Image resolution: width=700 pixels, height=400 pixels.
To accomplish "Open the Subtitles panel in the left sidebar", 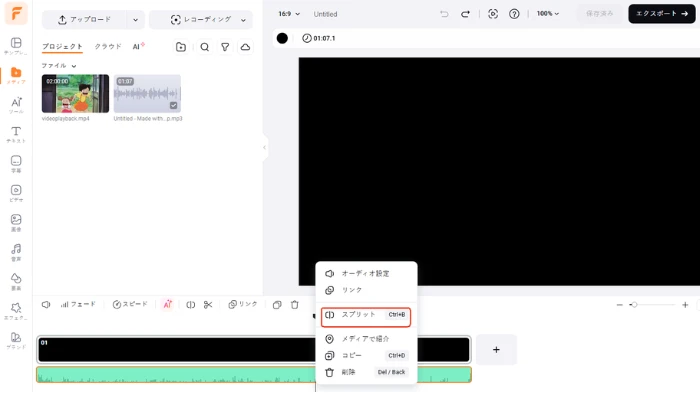I will pyautogui.click(x=16, y=164).
